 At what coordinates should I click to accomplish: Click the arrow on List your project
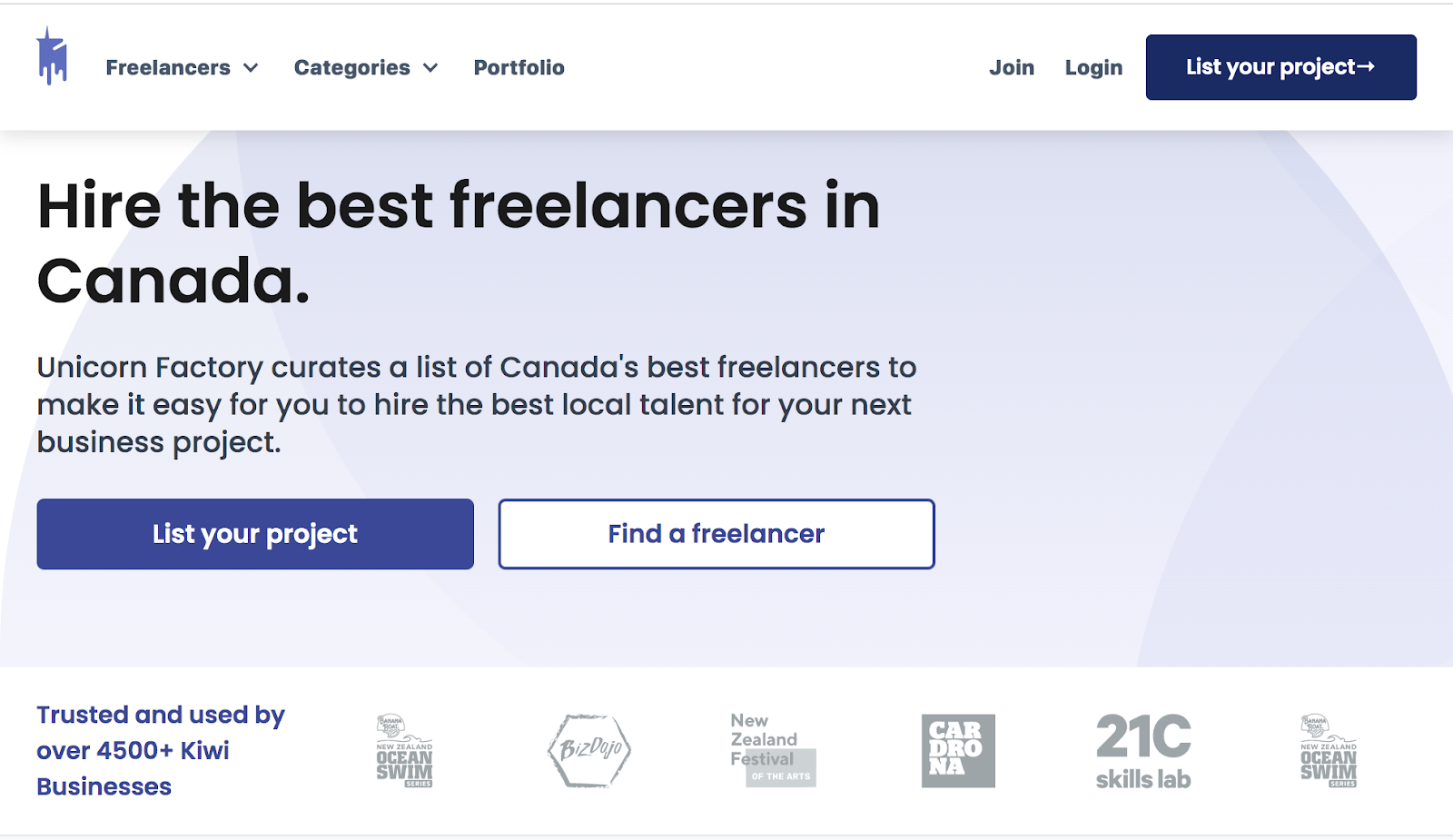click(x=1366, y=66)
